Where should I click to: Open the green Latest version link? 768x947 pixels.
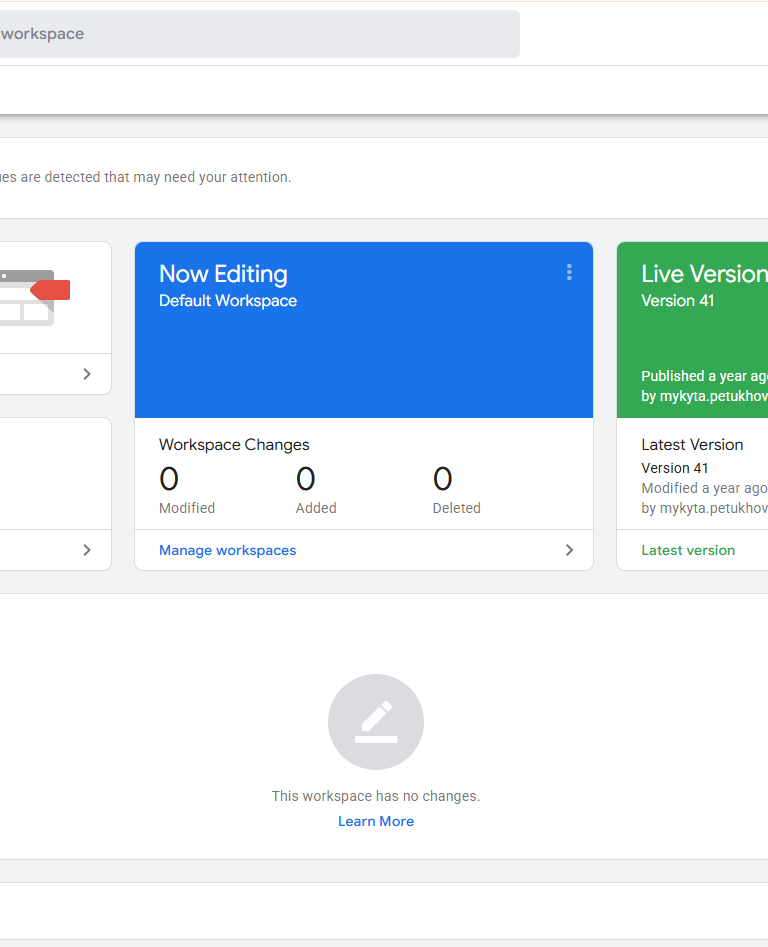688,550
